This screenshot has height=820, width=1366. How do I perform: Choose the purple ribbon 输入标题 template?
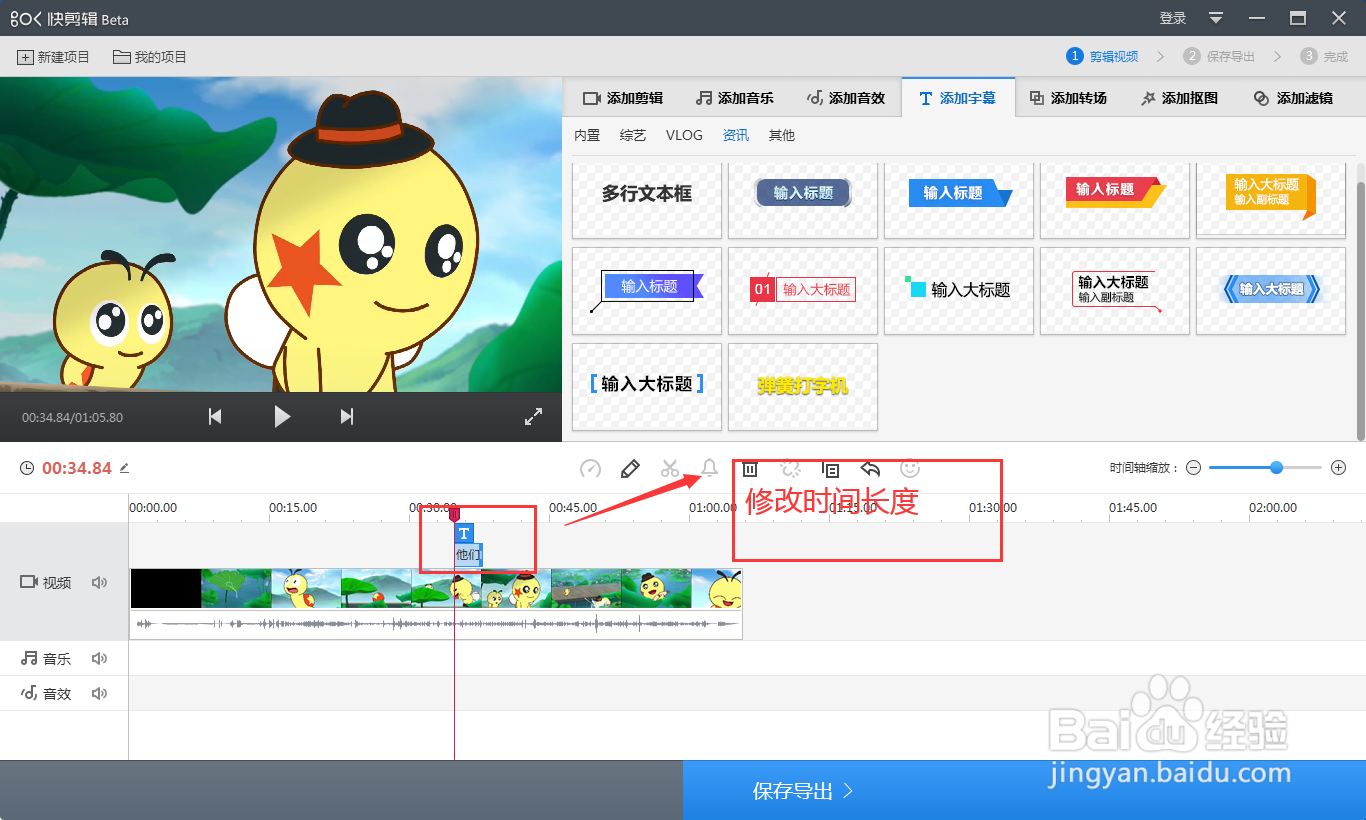tap(647, 291)
